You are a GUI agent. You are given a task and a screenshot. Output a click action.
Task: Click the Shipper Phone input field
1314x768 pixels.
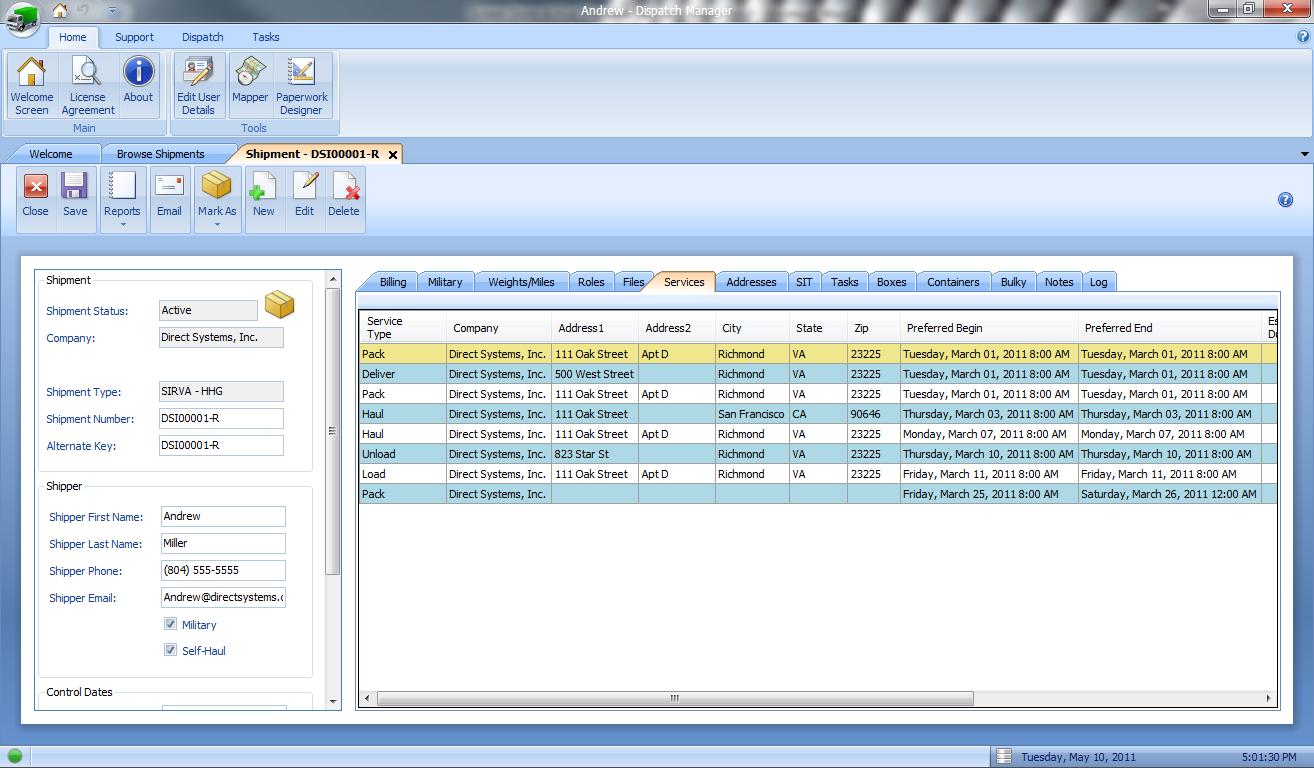(222, 570)
